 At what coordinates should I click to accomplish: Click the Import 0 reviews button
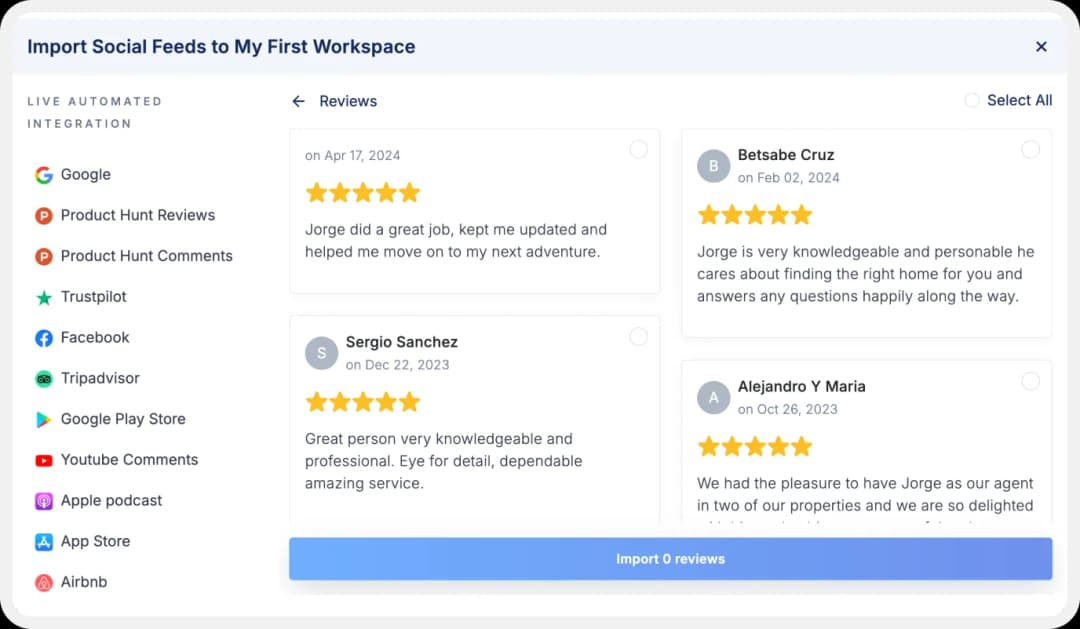670,559
